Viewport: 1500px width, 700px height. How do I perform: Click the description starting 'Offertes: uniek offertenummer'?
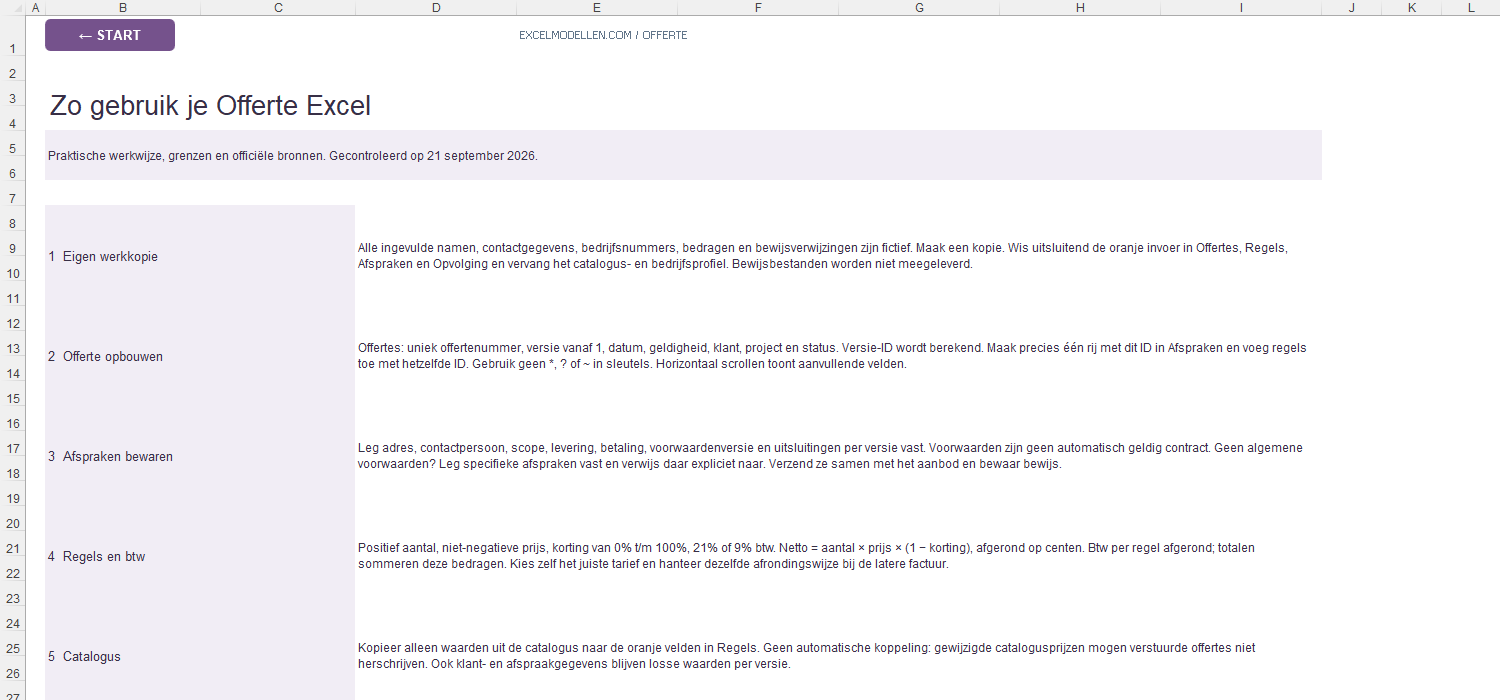pyautogui.click(x=832, y=356)
